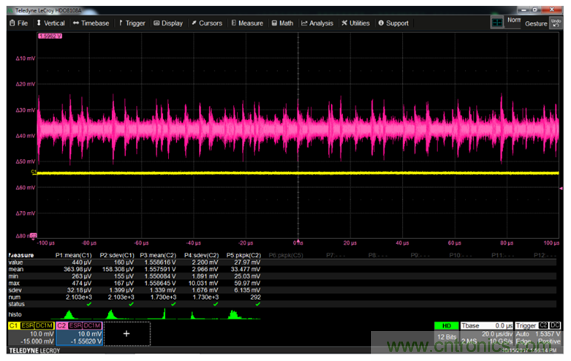The image size is (571, 361).
Task: Open the C2 channel descriptor box
Action: [x=79, y=333]
